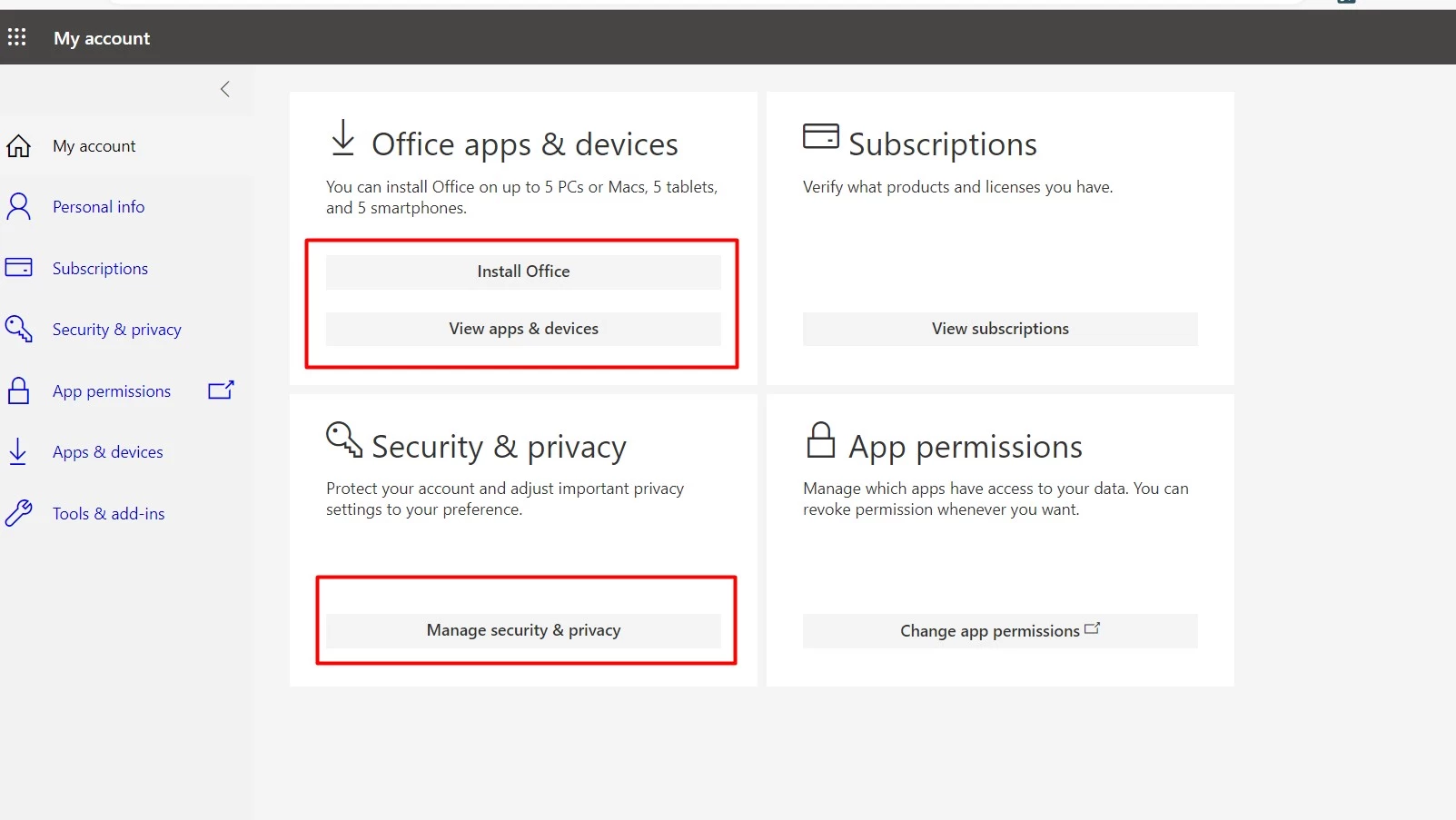Open App permissions in the sidebar
This screenshot has height=820, width=1456.
[111, 391]
